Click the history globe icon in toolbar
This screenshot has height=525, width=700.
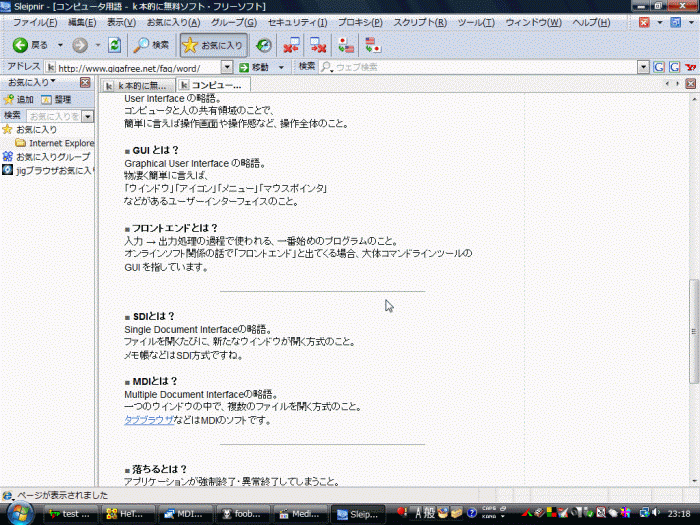(263, 45)
